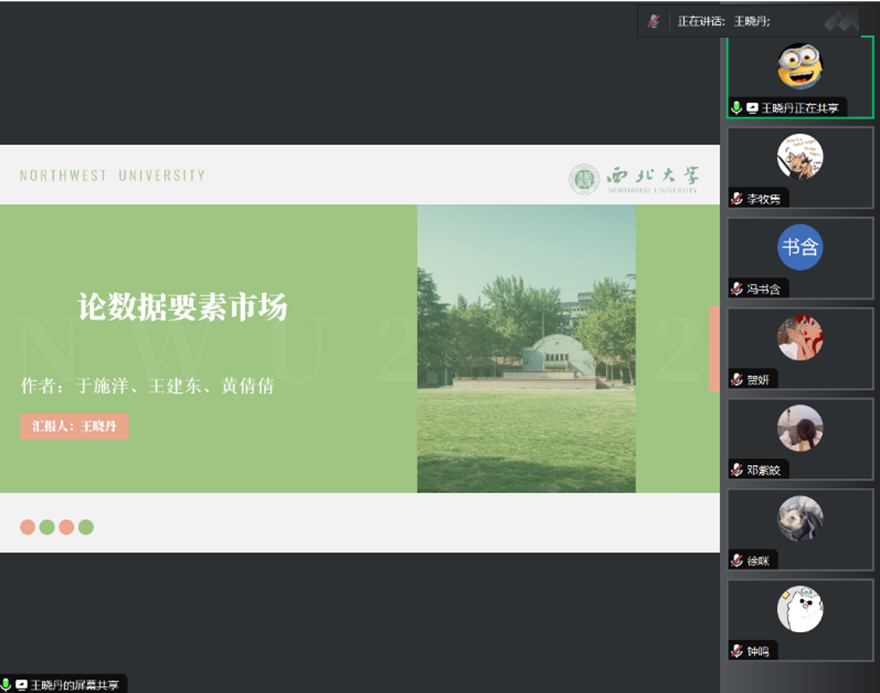Click 邓紫皎's muted microphone icon

tap(737, 470)
